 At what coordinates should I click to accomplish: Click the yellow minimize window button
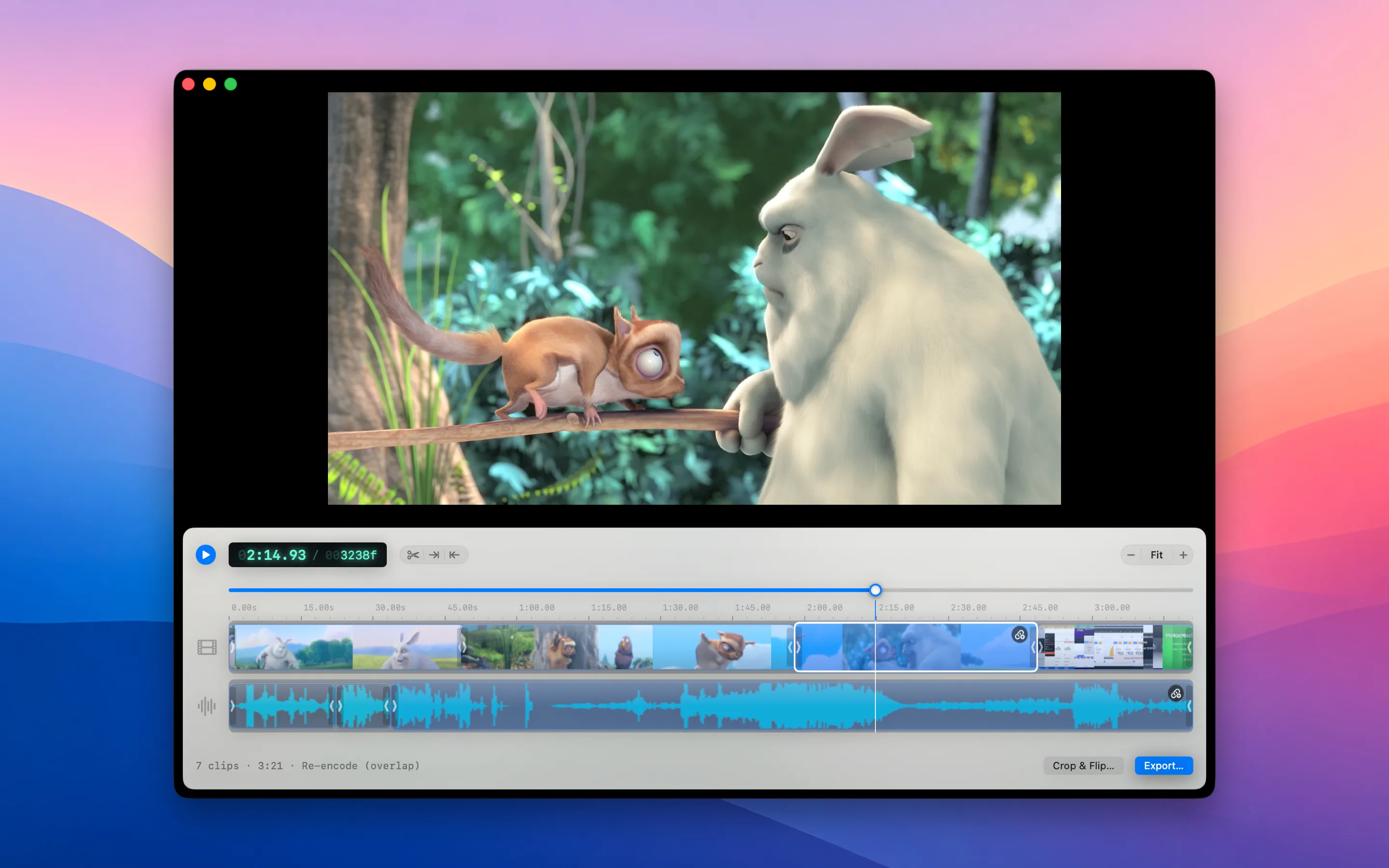click(209, 84)
